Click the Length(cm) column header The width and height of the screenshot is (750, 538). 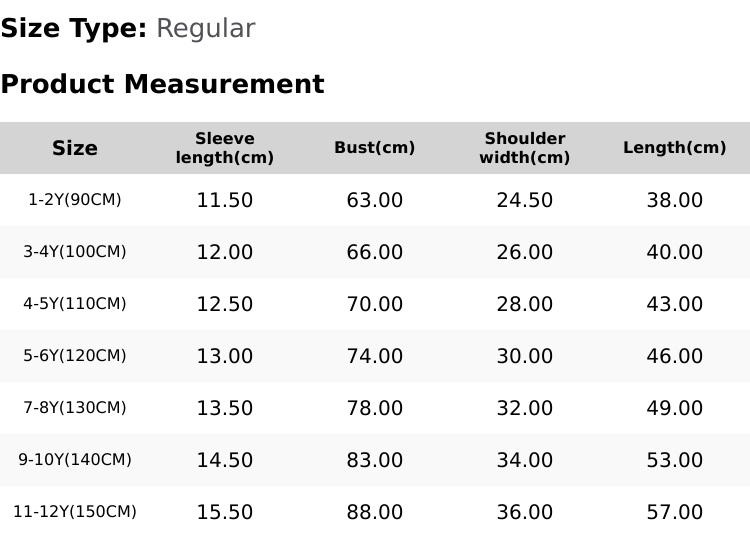pos(675,148)
